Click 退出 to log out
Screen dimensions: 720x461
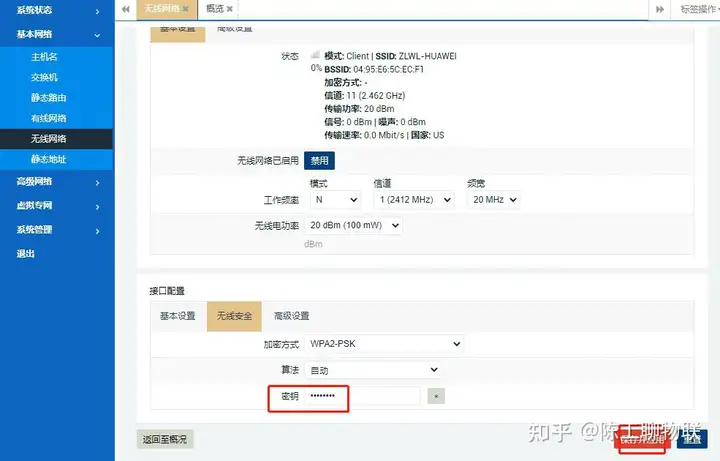[x=26, y=253]
